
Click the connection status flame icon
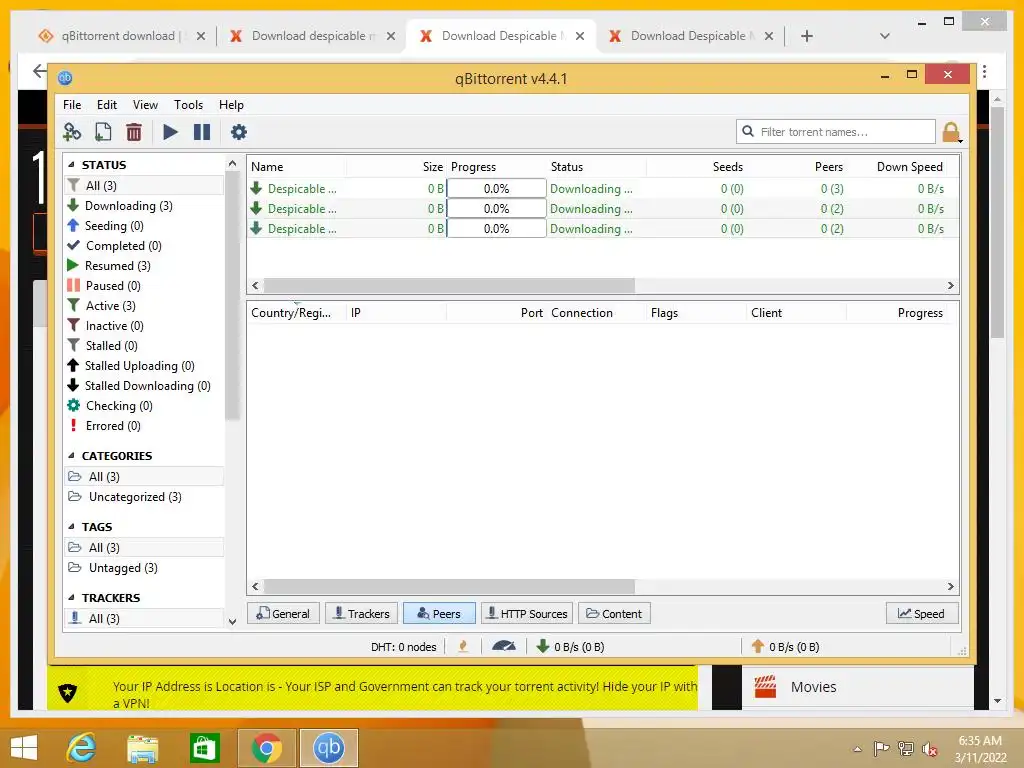(x=463, y=647)
